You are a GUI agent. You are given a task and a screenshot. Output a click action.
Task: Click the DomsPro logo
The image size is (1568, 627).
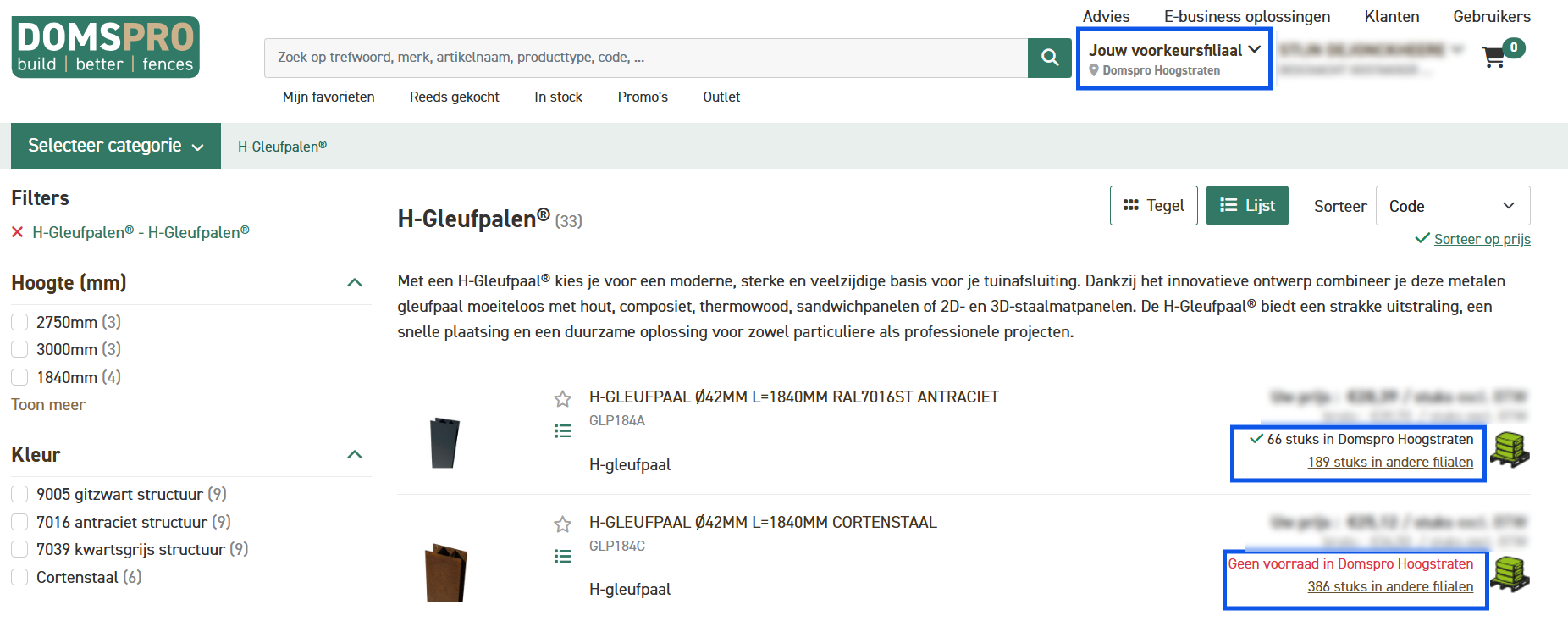click(106, 47)
